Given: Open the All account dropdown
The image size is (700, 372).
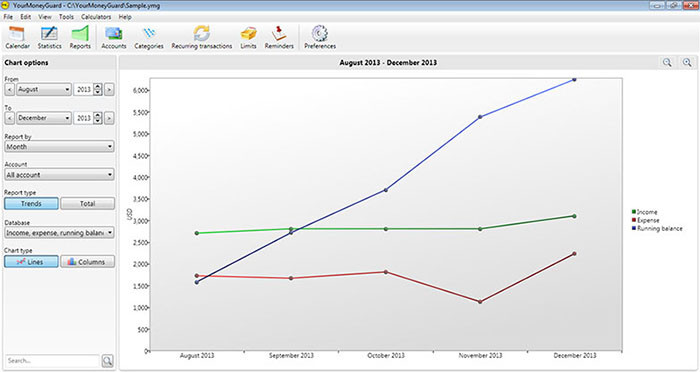Looking at the screenshot, I should [59, 175].
